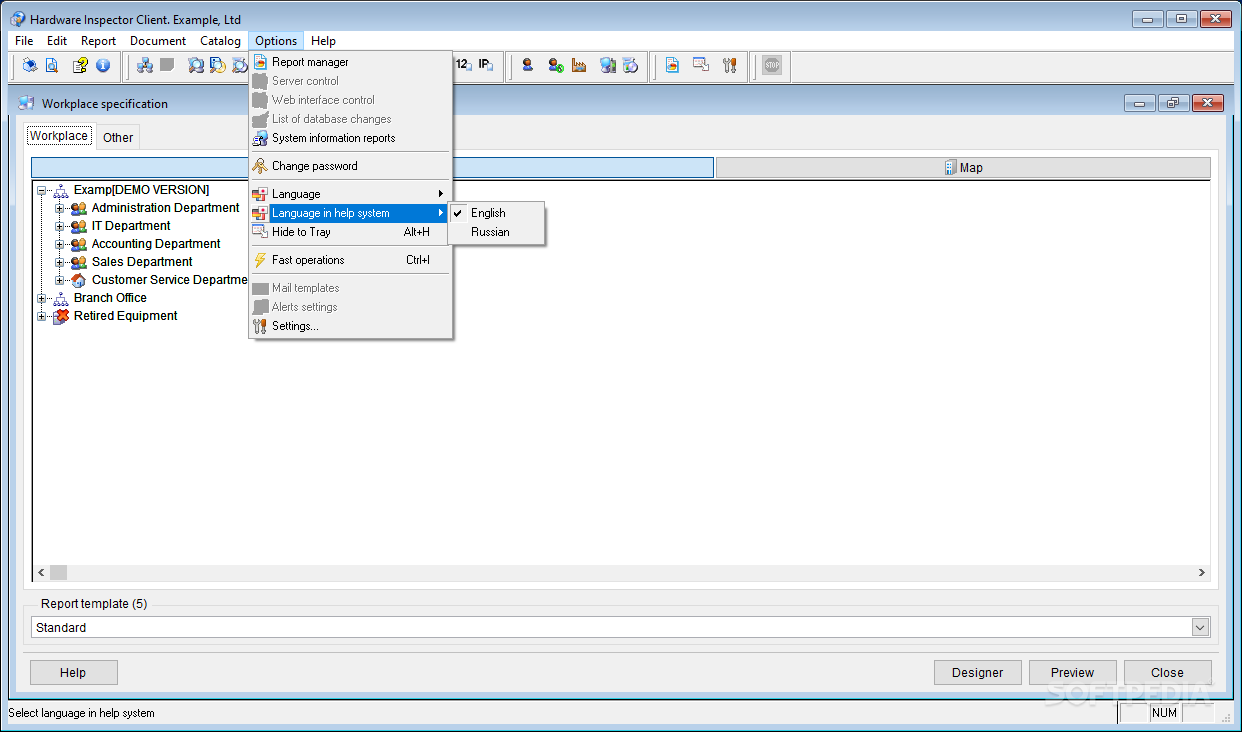Expand the Sales Department node

60,262
